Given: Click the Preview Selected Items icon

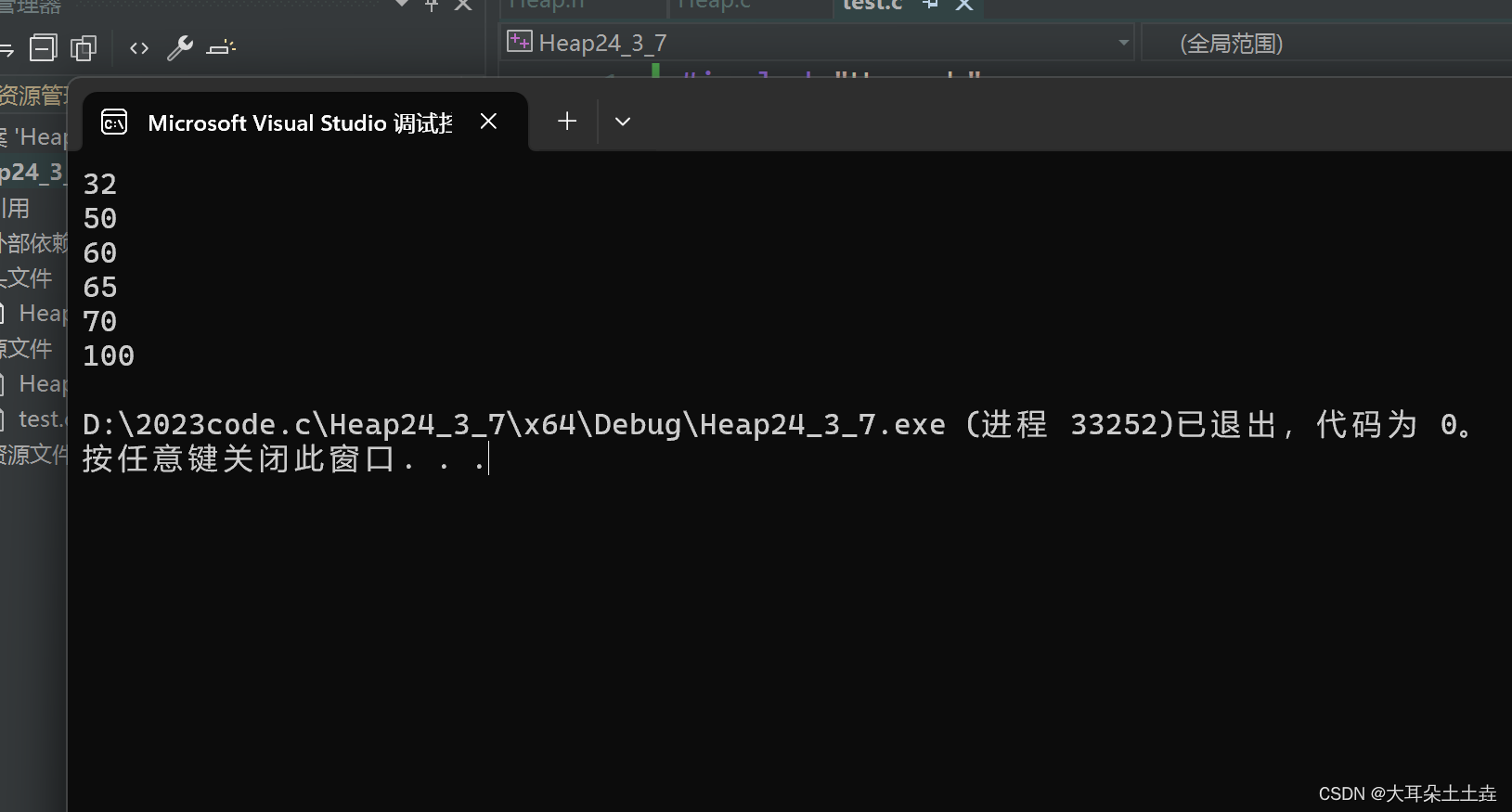Looking at the screenshot, I should pyautogui.click(x=221, y=47).
